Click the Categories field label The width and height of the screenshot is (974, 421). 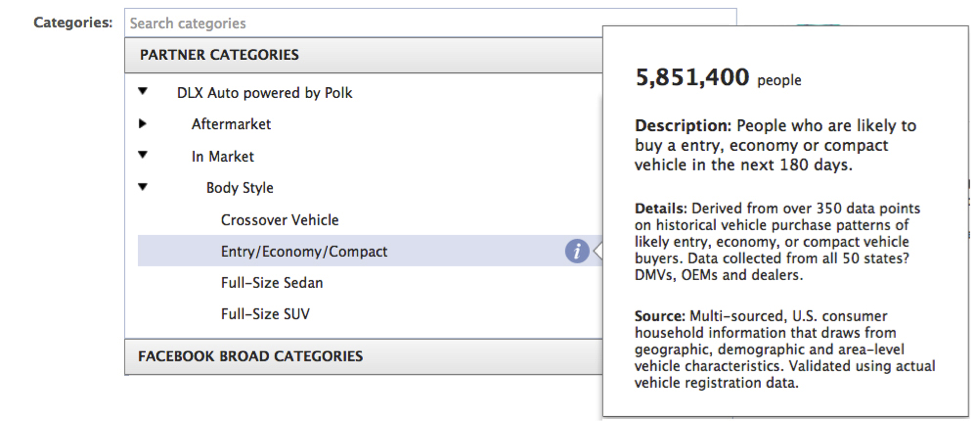coord(73,22)
